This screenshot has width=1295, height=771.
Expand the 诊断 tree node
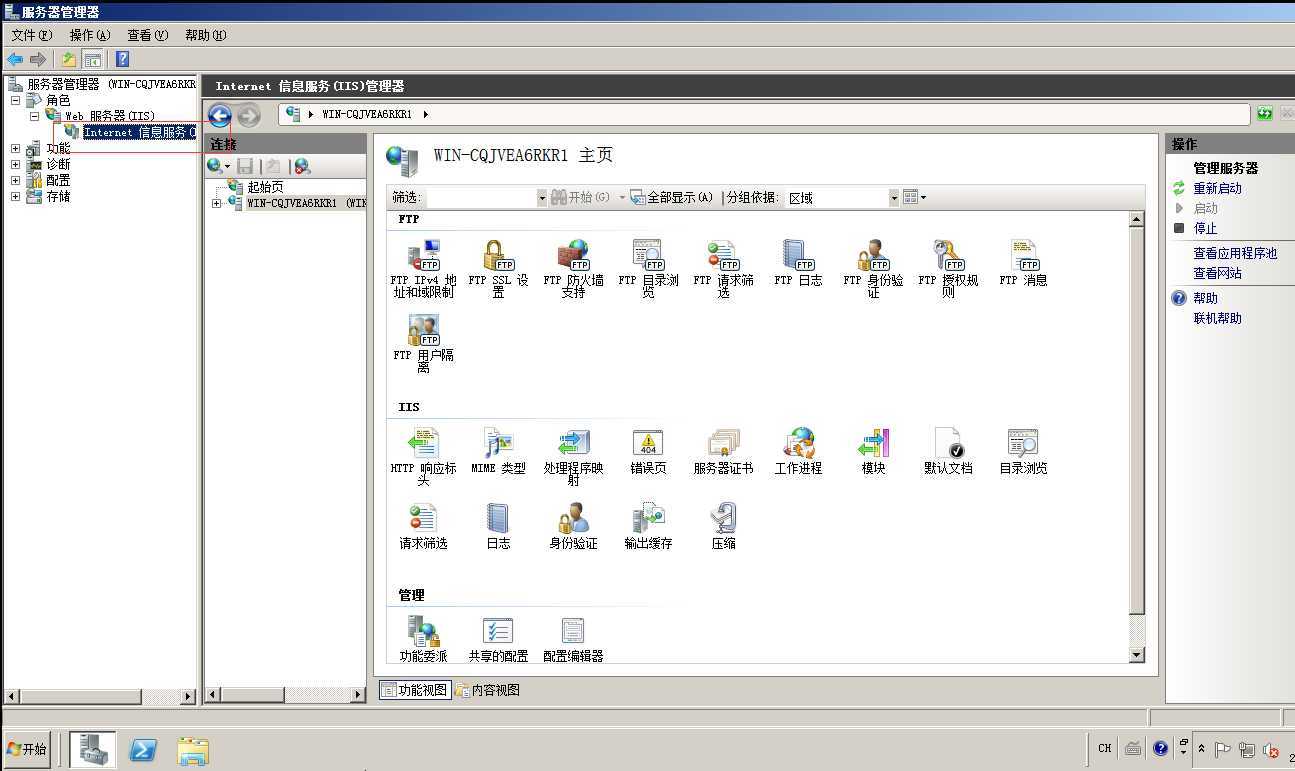[x=15, y=164]
